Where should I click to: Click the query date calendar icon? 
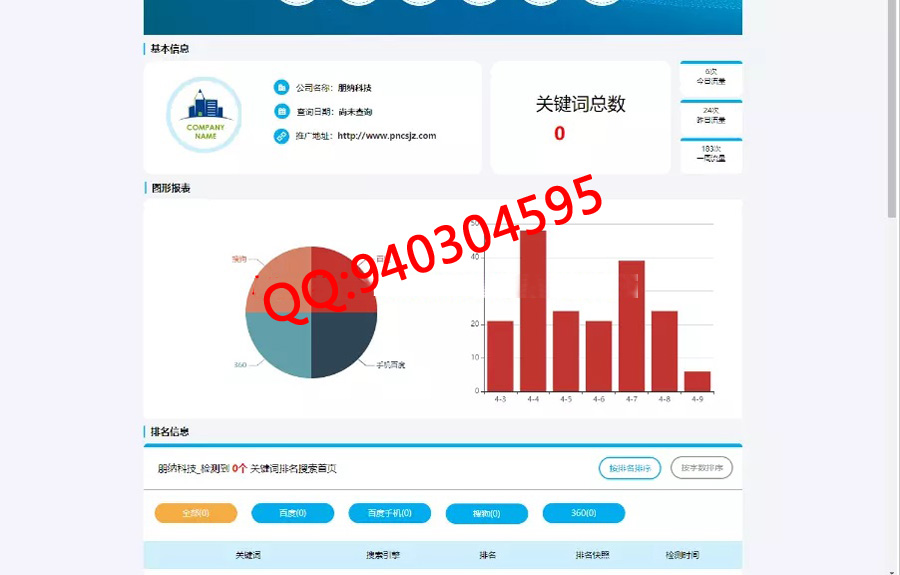(x=282, y=112)
